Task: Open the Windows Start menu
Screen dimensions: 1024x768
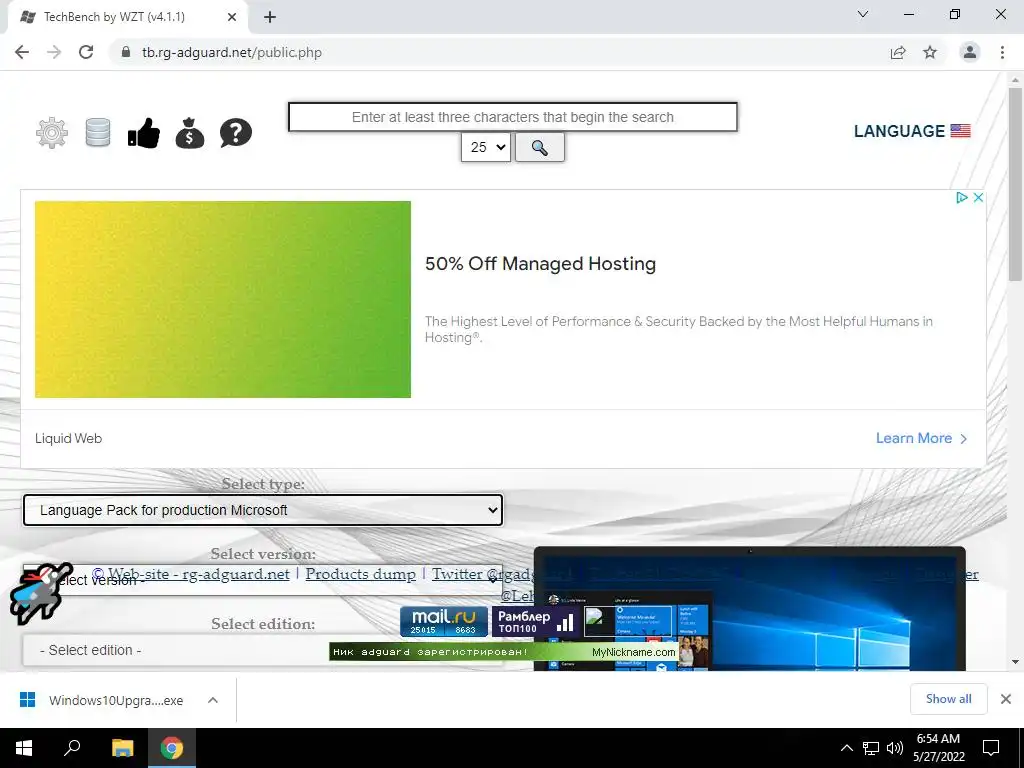Action: click(24, 748)
